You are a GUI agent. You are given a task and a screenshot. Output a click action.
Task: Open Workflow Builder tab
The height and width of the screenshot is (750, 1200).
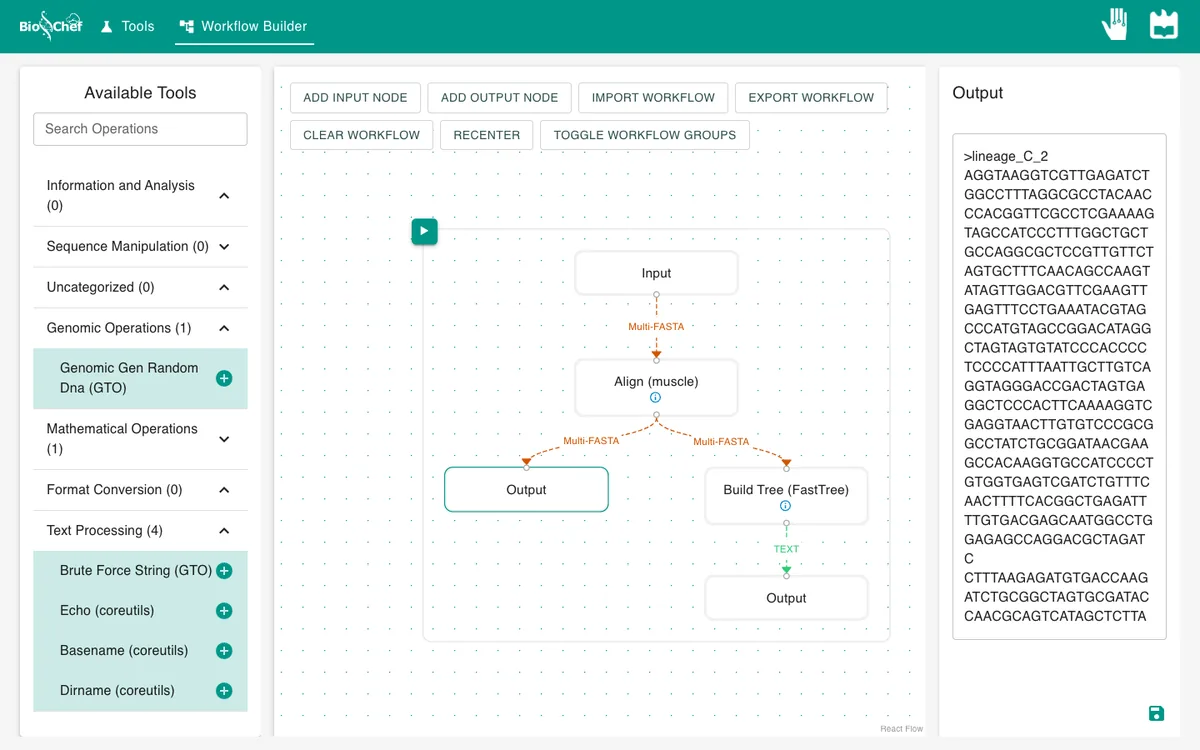[x=244, y=26]
